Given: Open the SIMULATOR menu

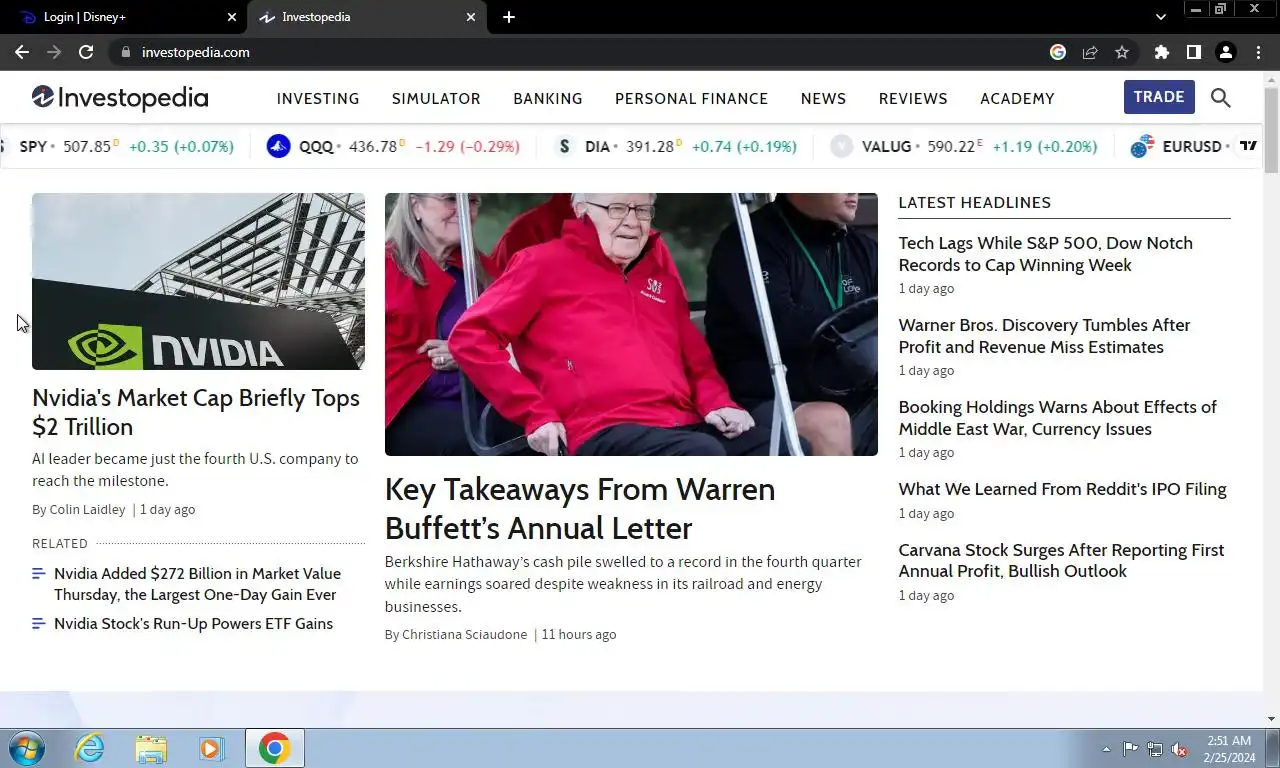Looking at the screenshot, I should coord(436,98).
